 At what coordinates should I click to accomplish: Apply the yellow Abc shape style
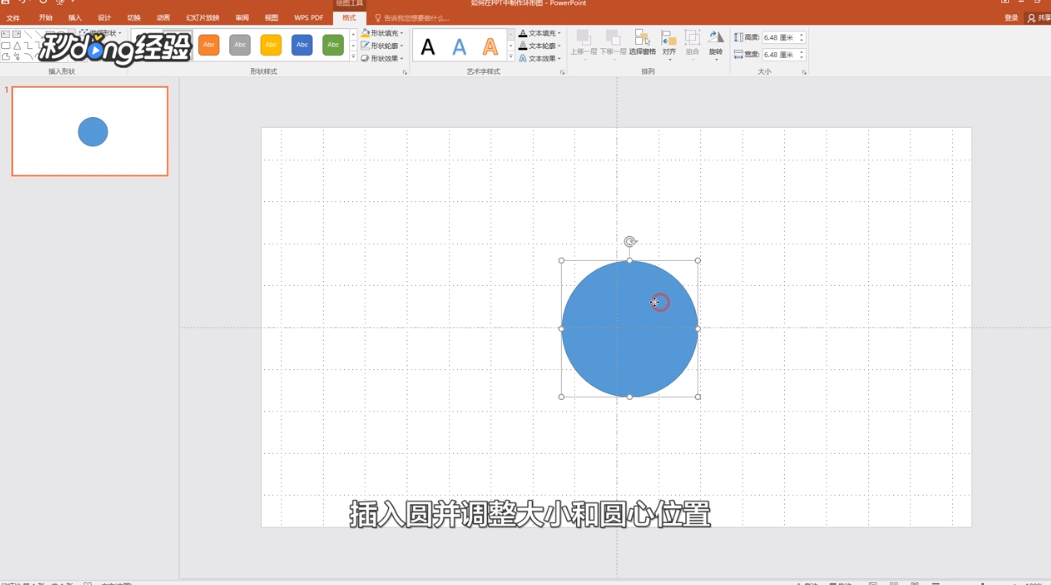[x=271, y=45]
